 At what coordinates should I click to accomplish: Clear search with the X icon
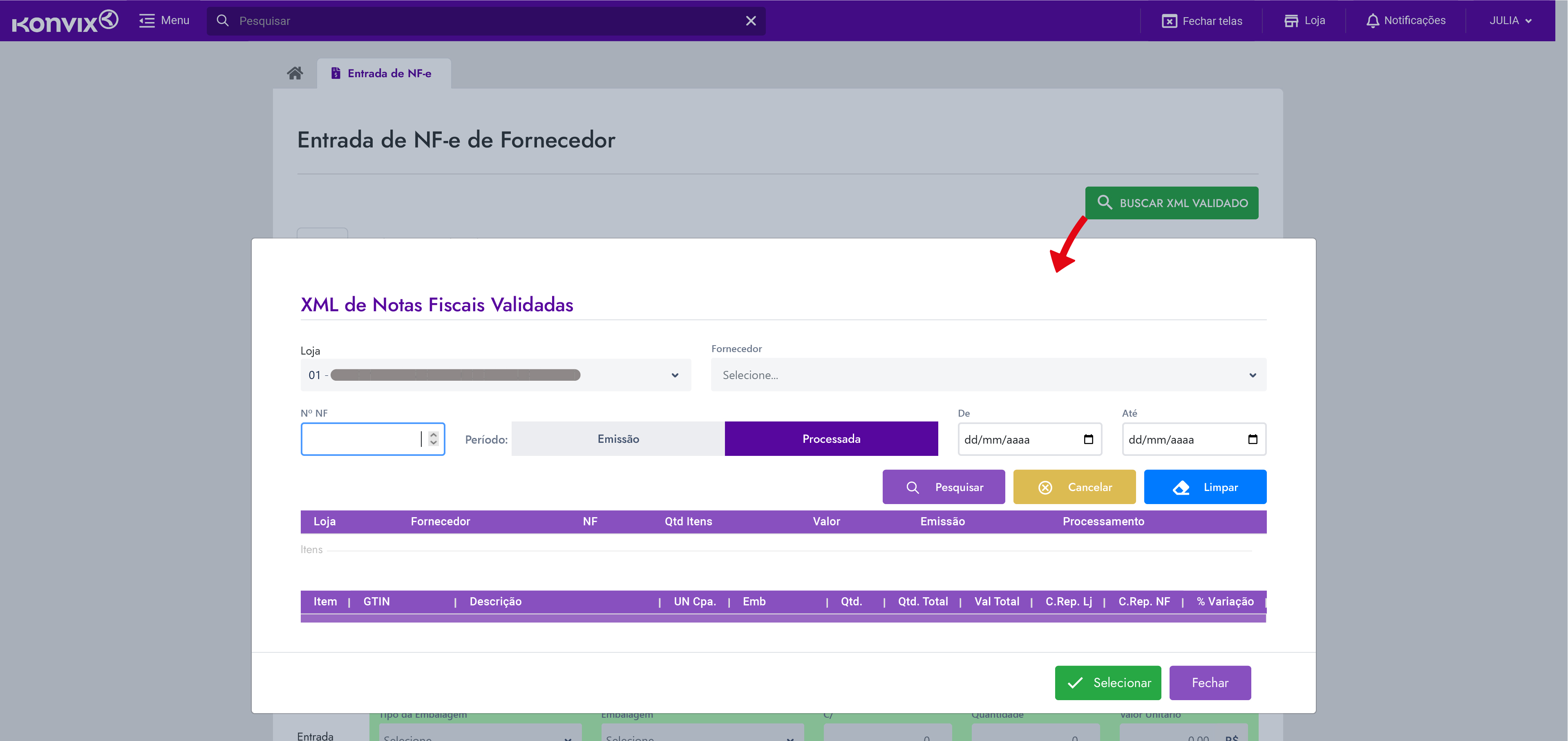pyautogui.click(x=751, y=21)
